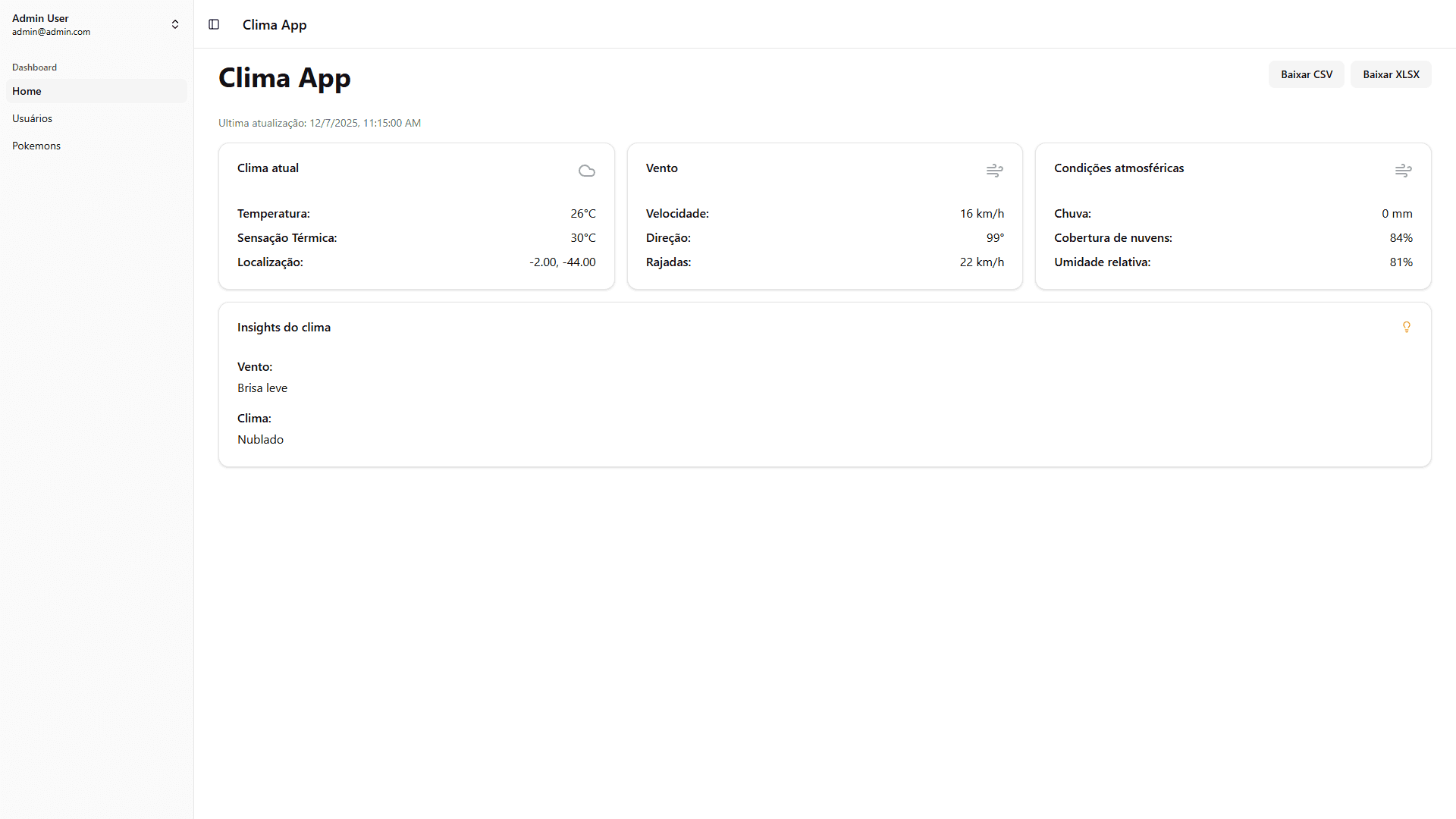Click the wind icon in Vento card
The height and width of the screenshot is (819, 1456).
tap(994, 171)
